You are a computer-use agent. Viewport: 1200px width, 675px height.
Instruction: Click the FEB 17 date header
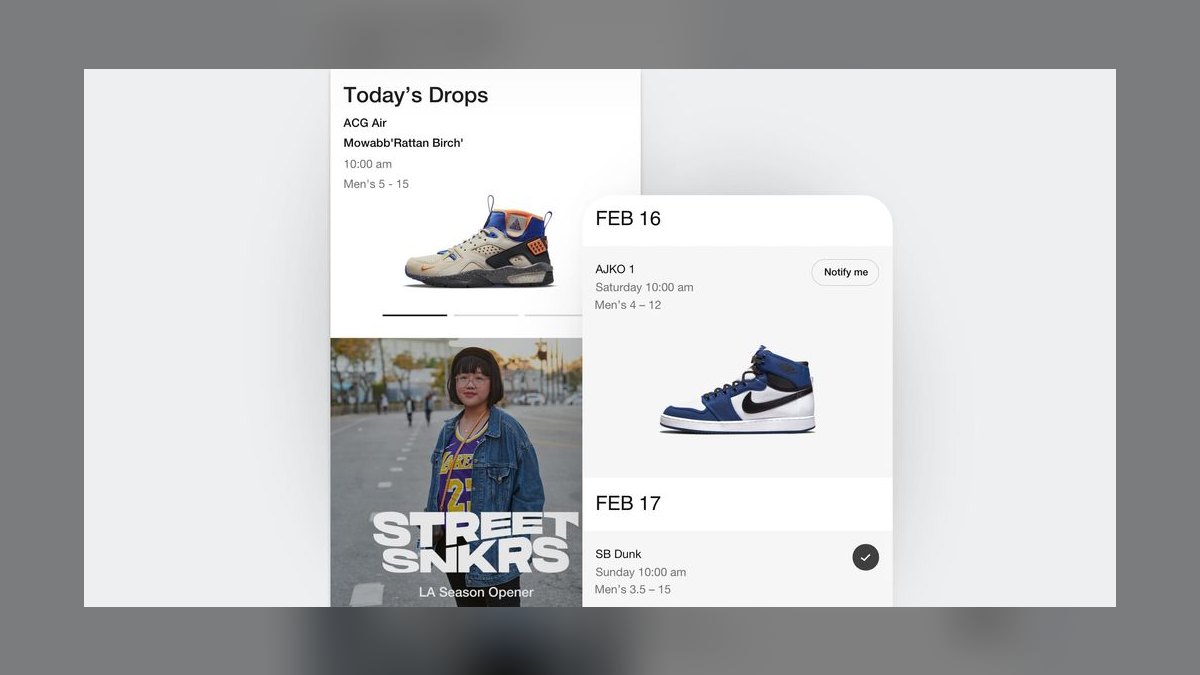pyautogui.click(x=628, y=503)
